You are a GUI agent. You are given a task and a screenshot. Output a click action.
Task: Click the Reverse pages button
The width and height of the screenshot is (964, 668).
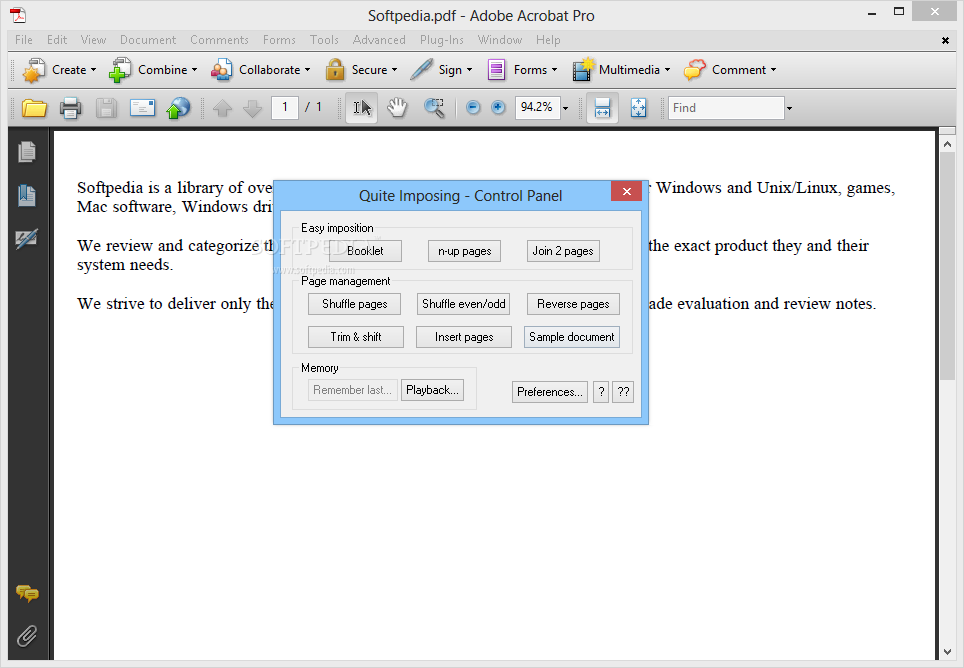pyautogui.click(x=573, y=304)
